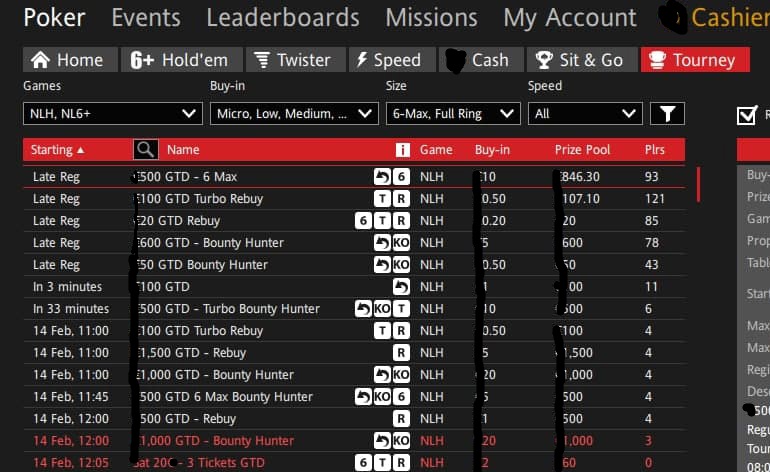Expand the Buy-in filter dropdown
The image size is (770, 472).
(294, 113)
